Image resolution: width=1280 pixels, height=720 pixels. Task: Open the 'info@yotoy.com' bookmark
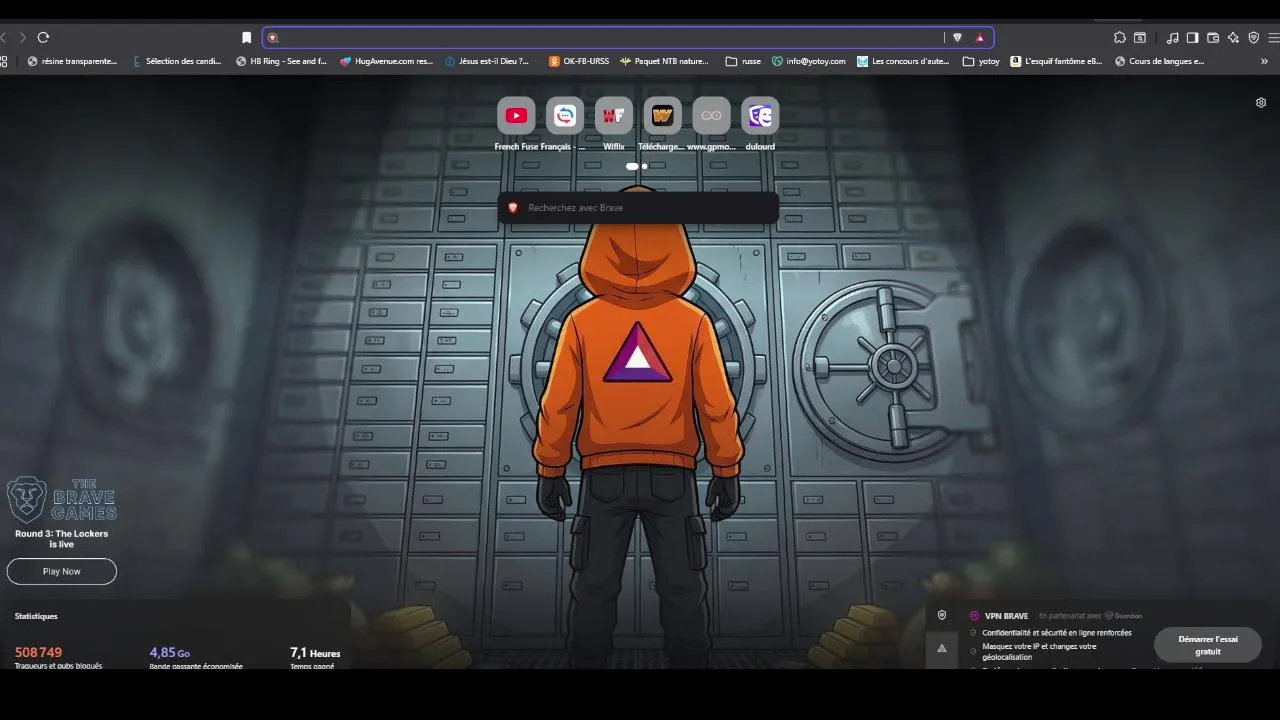[x=809, y=61]
